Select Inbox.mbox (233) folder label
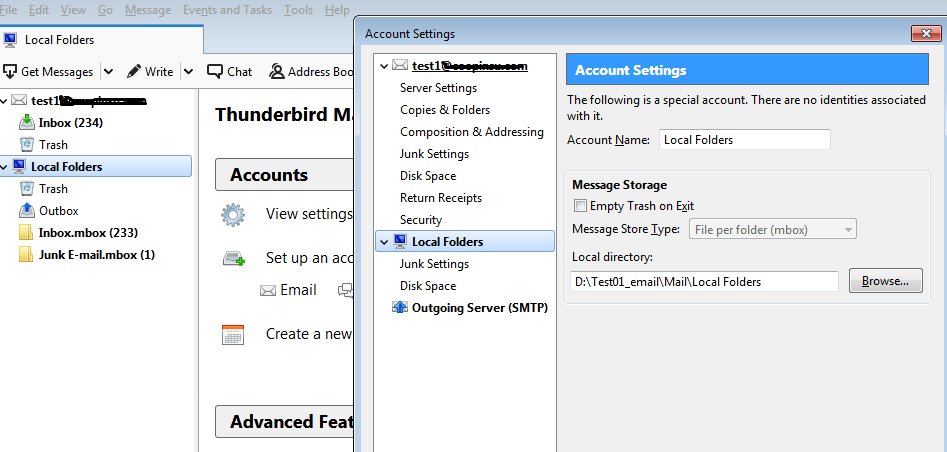 click(88, 233)
